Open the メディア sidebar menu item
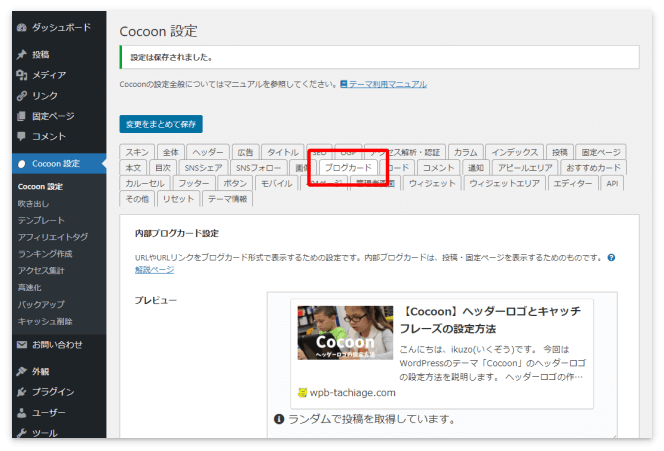The image size is (664, 451). (x=59, y=75)
